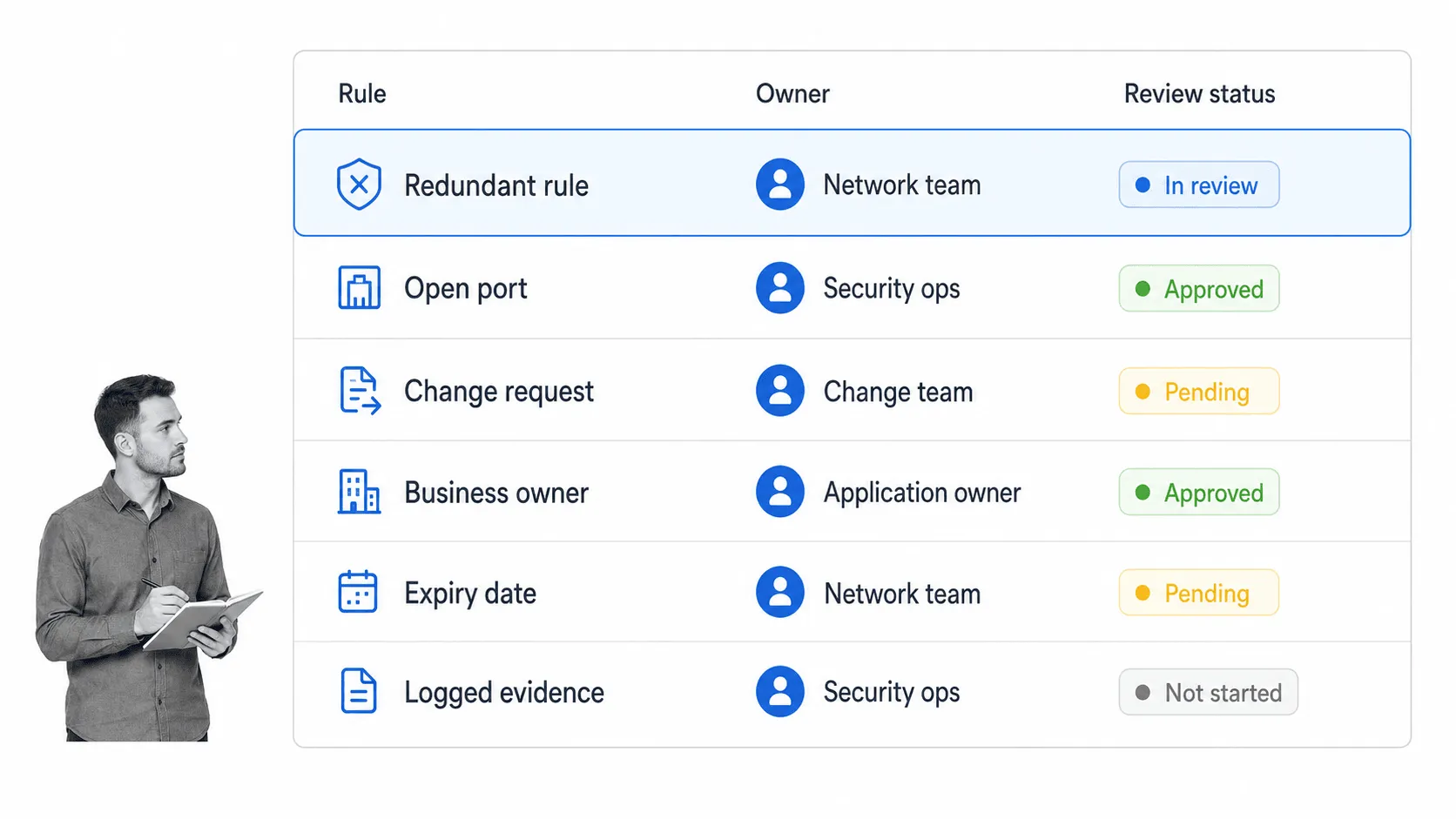Click the avatar in the Logged evidence row

click(780, 692)
